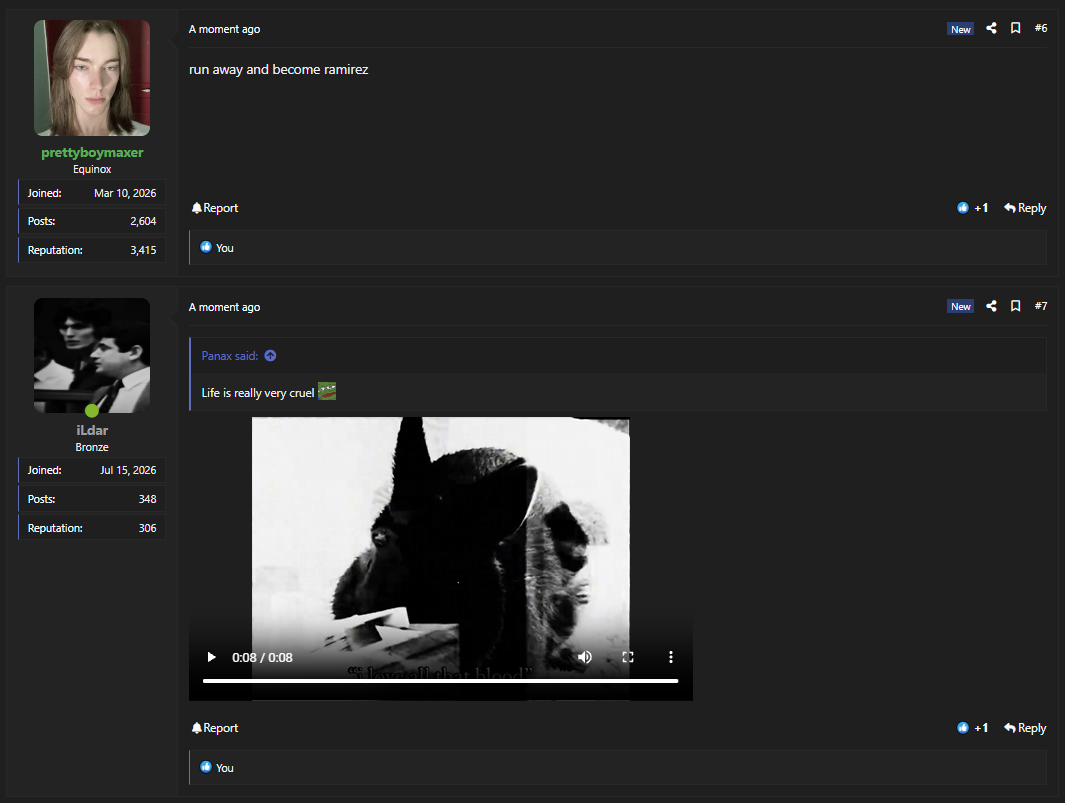Enter video fullscreen mode
The width and height of the screenshot is (1065, 803).
coord(628,657)
